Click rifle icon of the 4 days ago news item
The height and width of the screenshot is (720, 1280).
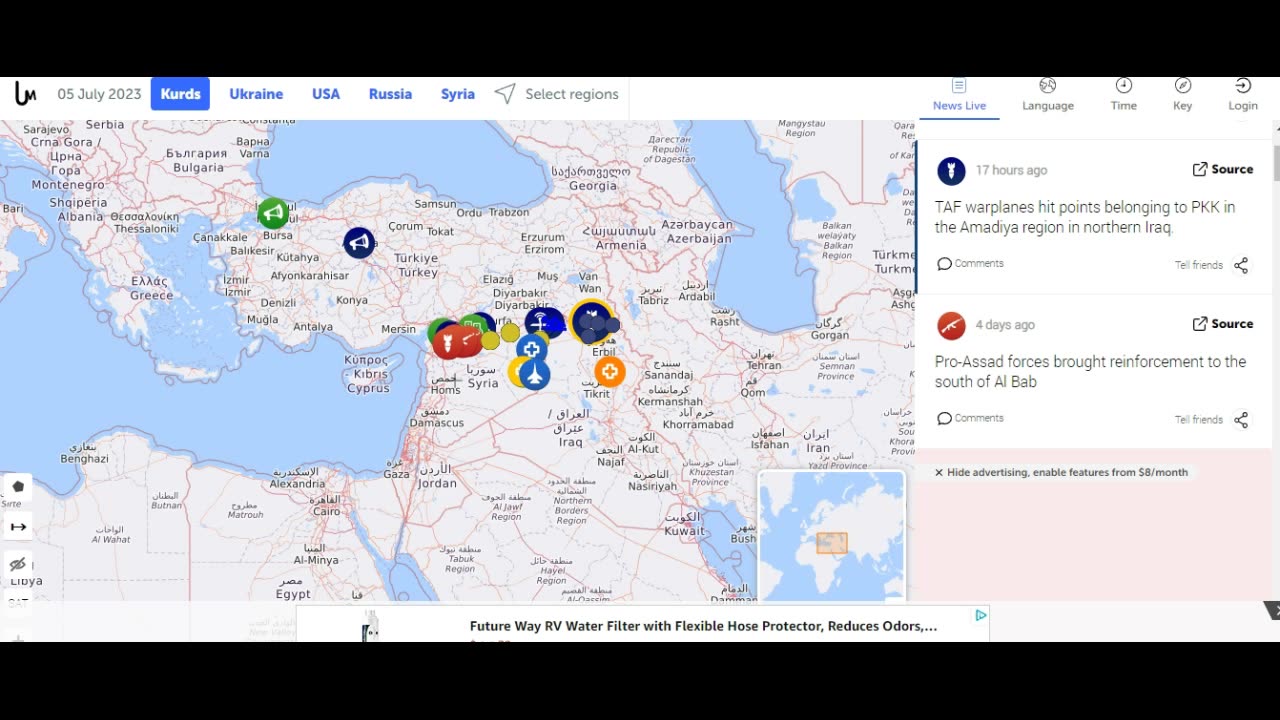tap(951, 325)
